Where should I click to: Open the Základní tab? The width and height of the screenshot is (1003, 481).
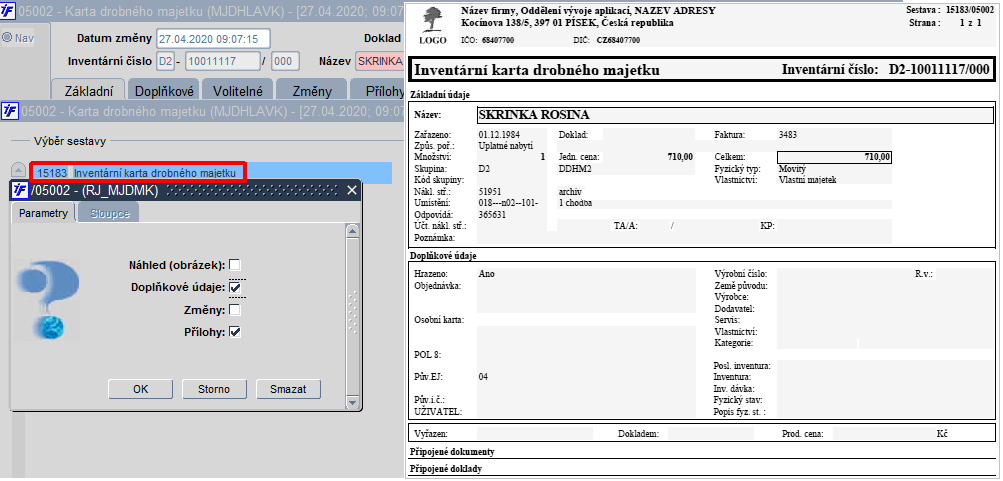(x=87, y=91)
